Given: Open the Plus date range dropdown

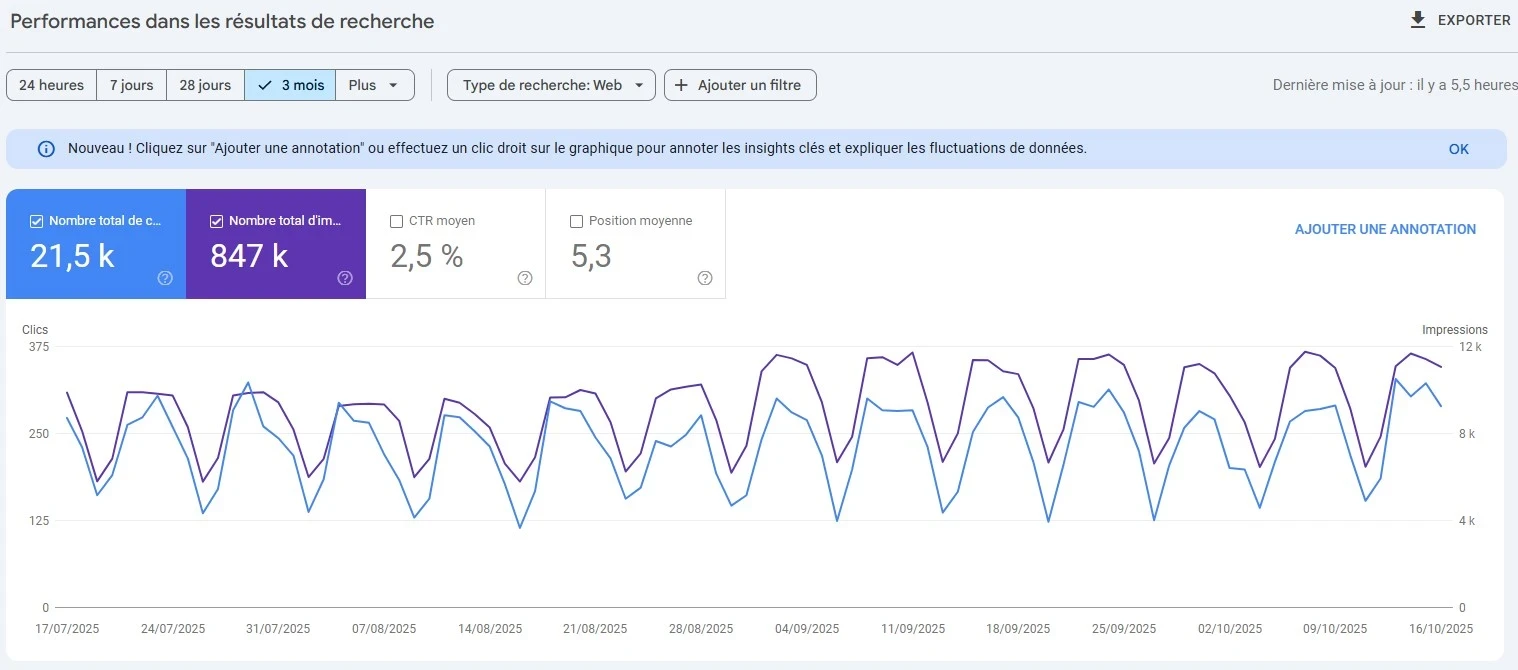Looking at the screenshot, I should 374,85.
